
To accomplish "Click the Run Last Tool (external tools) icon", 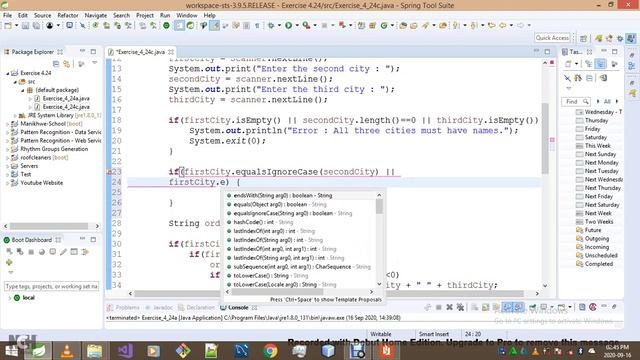I will pyautogui.click(x=307, y=25).
